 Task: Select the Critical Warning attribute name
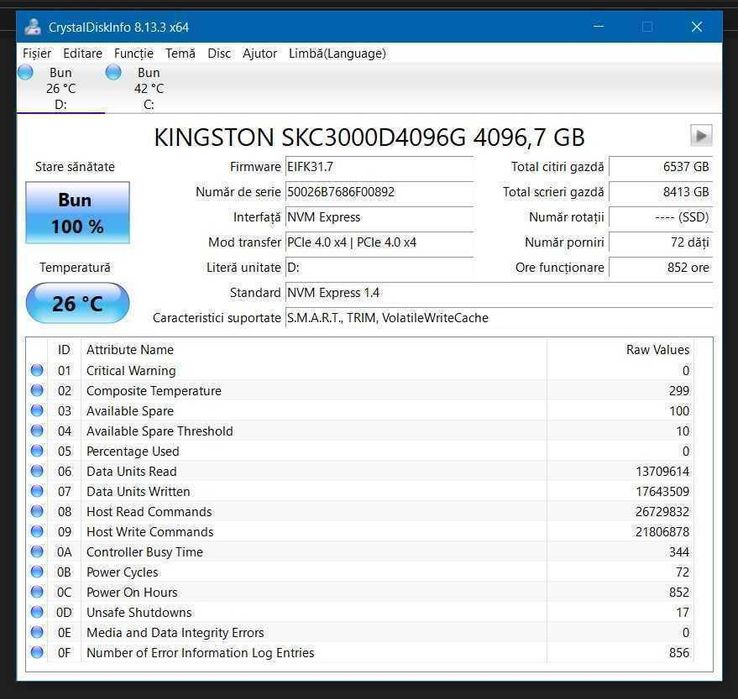(131, 371)
